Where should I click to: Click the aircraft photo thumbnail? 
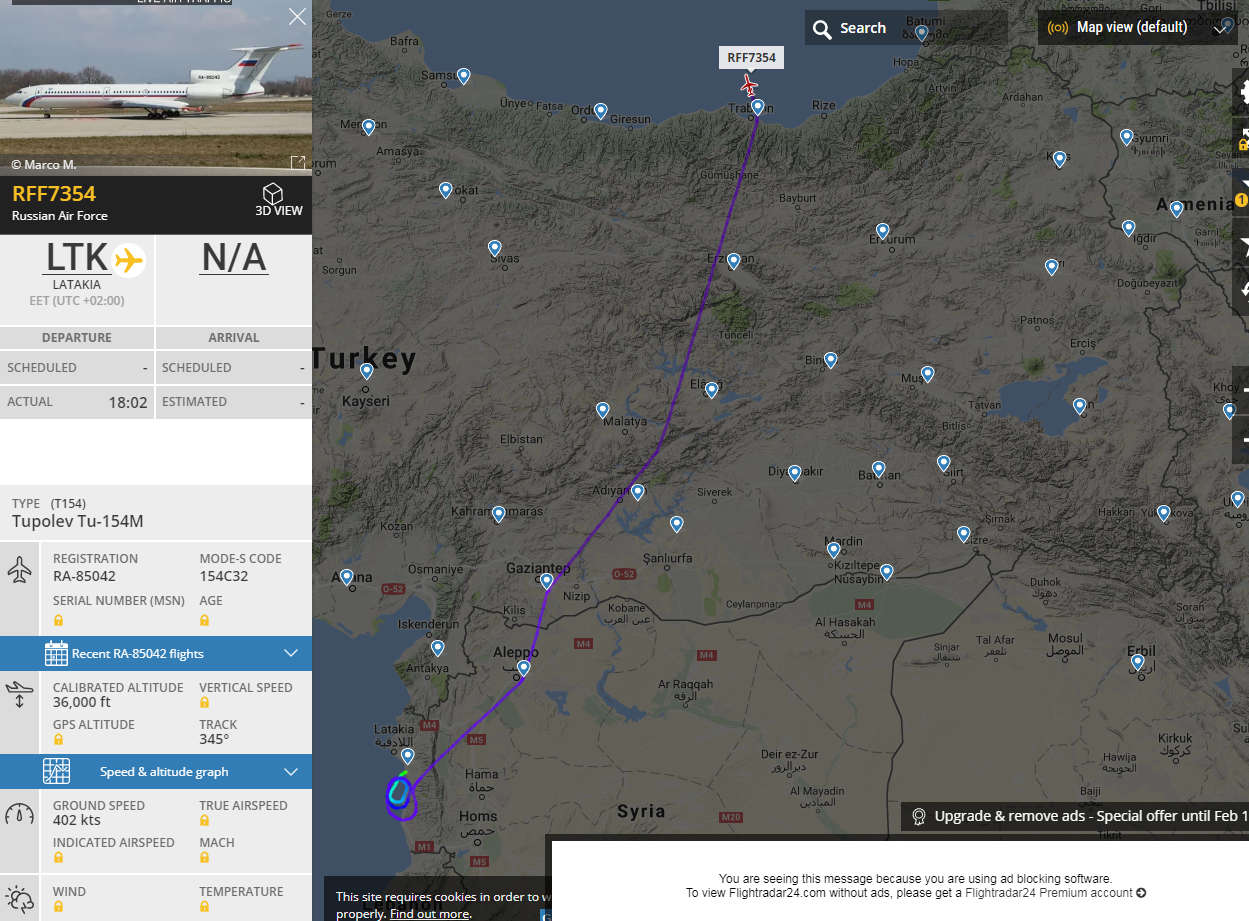[x=156, y=88]
